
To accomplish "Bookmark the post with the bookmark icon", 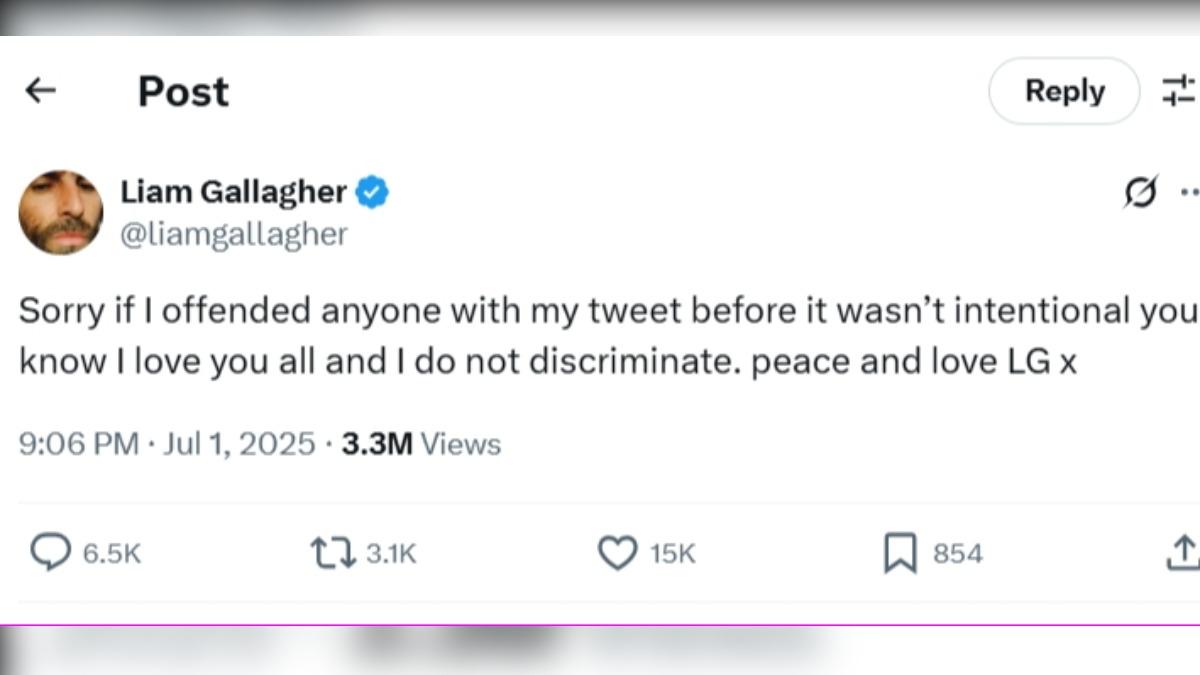I will (x=900, y=553).
